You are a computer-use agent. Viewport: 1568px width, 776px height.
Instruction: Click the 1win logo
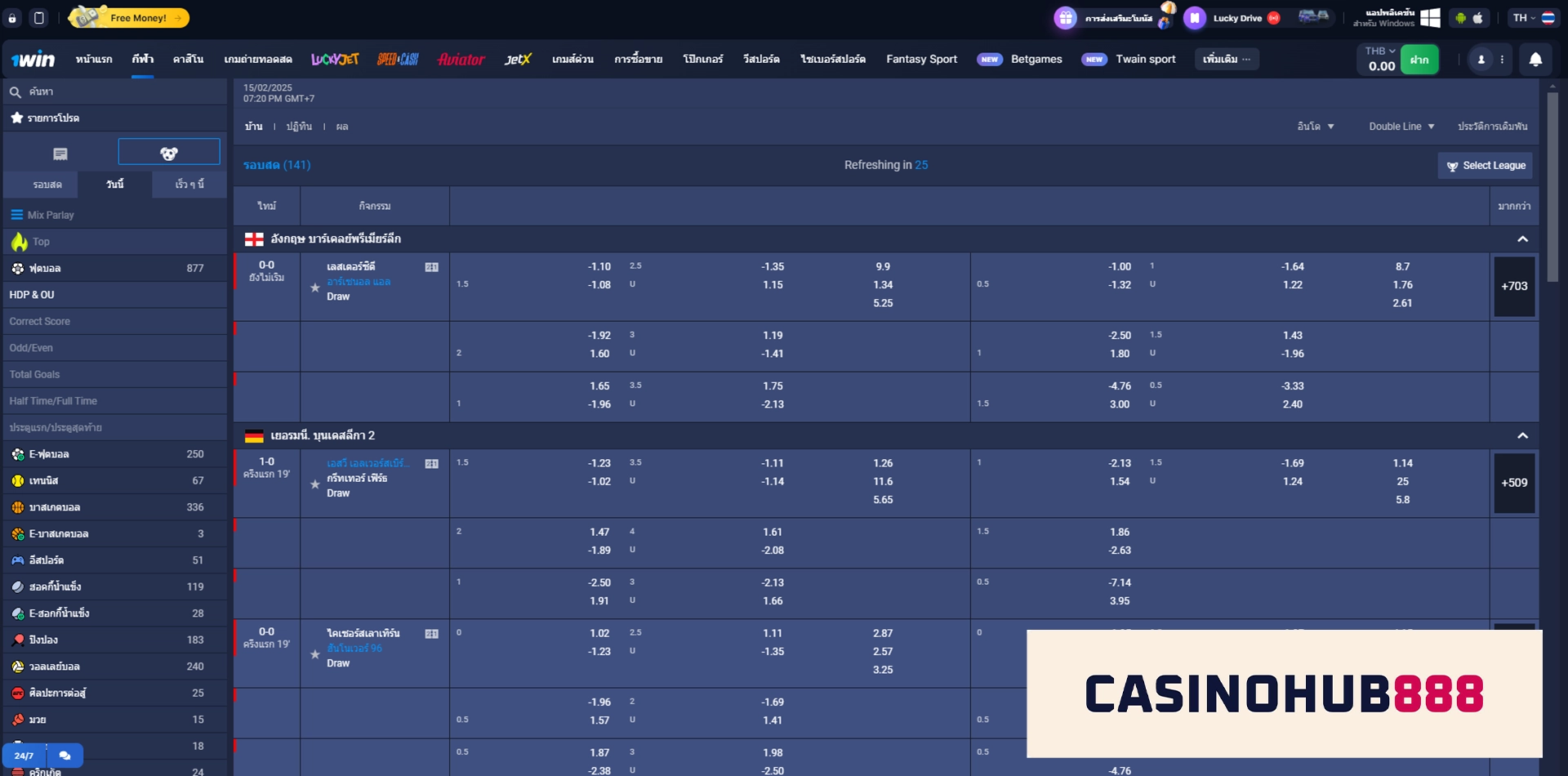tap(33, 59)
